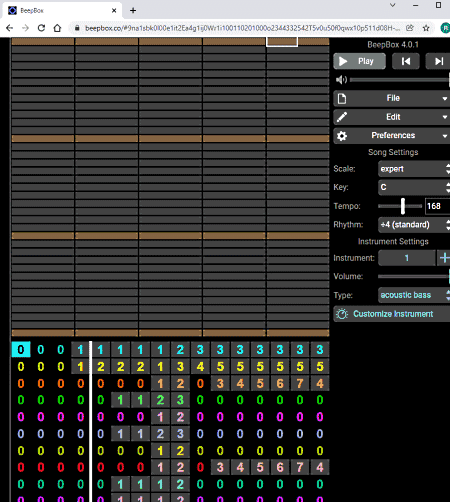Select cyan pattern 2 in first track row
450x502 pixels.
pos(180,349)
